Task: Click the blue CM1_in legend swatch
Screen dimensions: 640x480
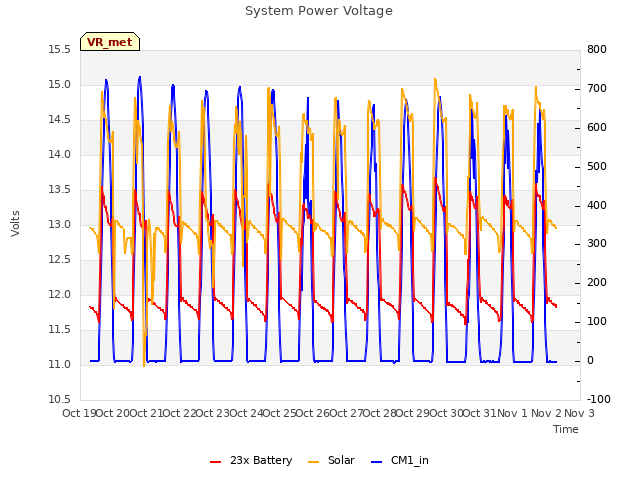Action: (x=377, y=462)
